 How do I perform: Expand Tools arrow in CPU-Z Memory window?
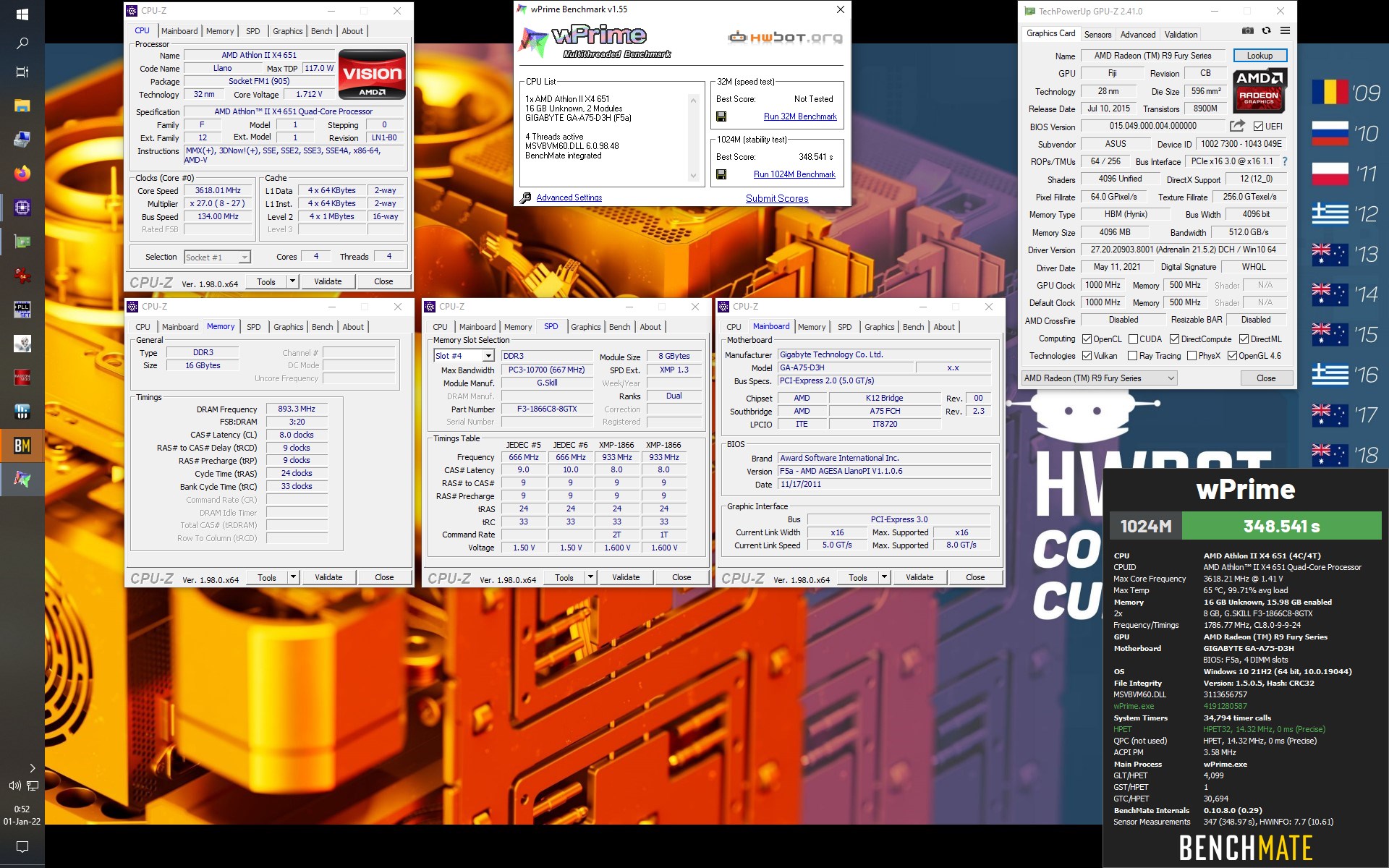293,577
